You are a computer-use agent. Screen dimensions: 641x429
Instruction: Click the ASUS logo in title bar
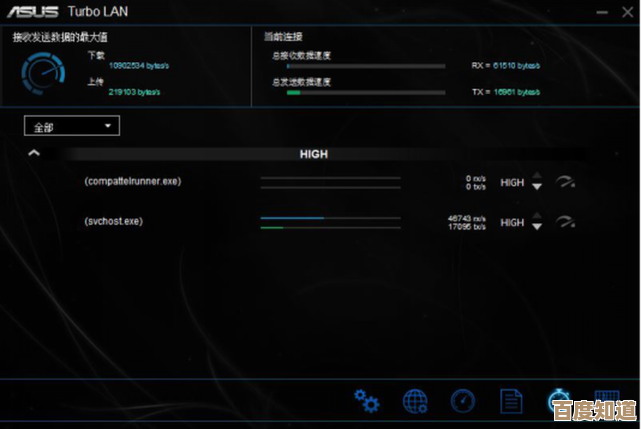coord(30,12)
